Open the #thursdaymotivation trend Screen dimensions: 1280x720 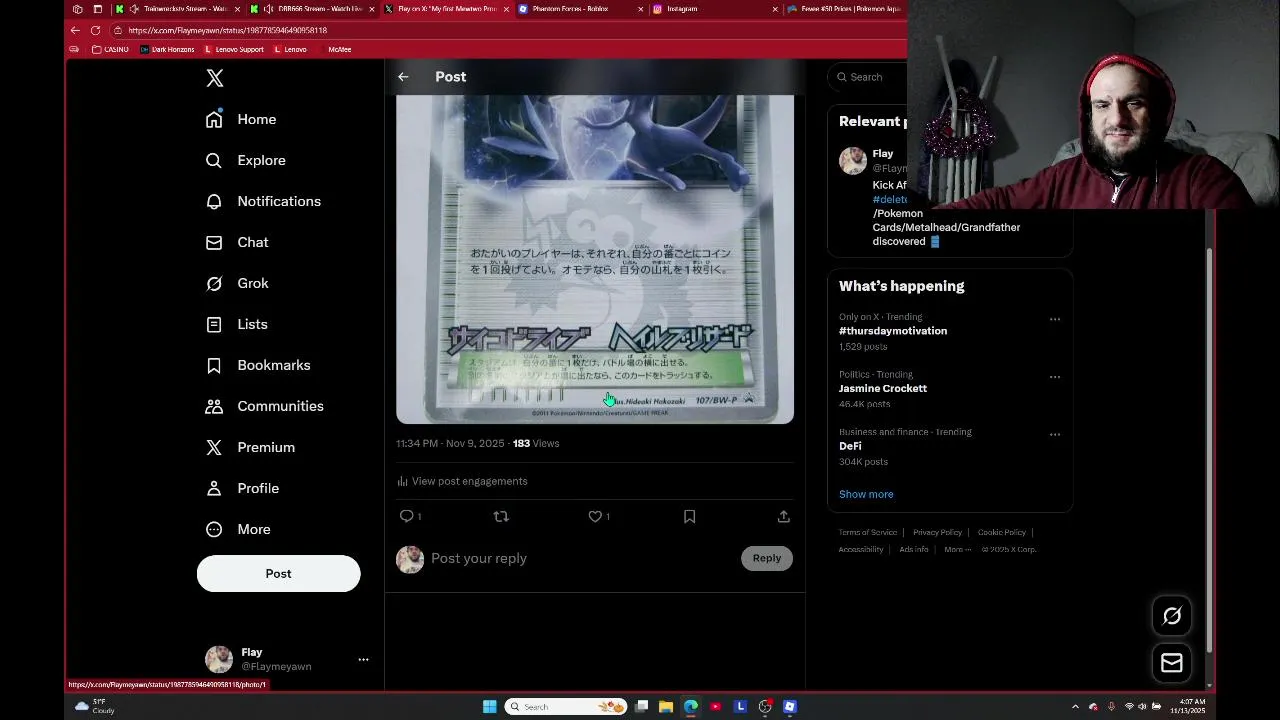click(893, 331)
